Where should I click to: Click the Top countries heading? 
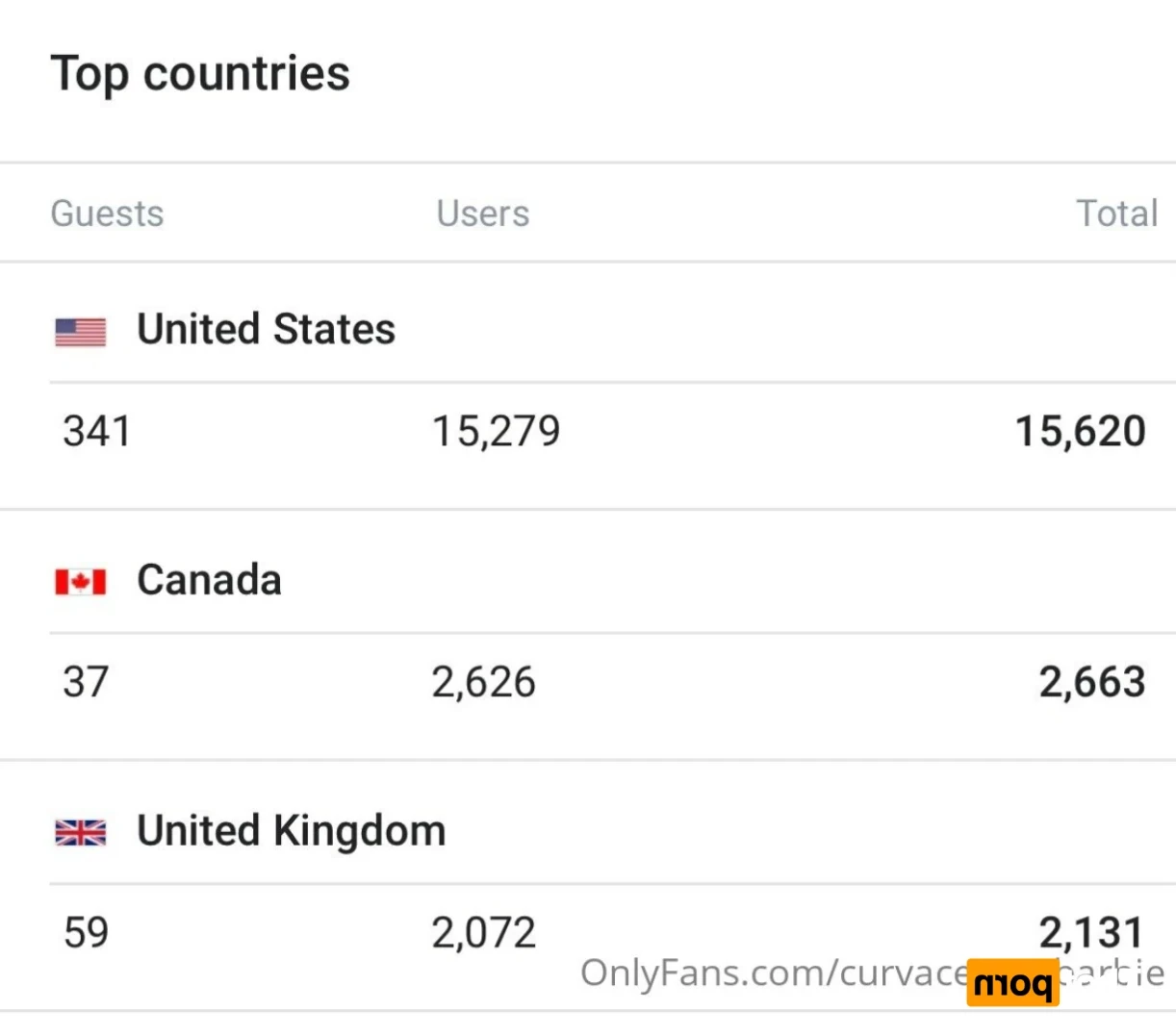200,75
